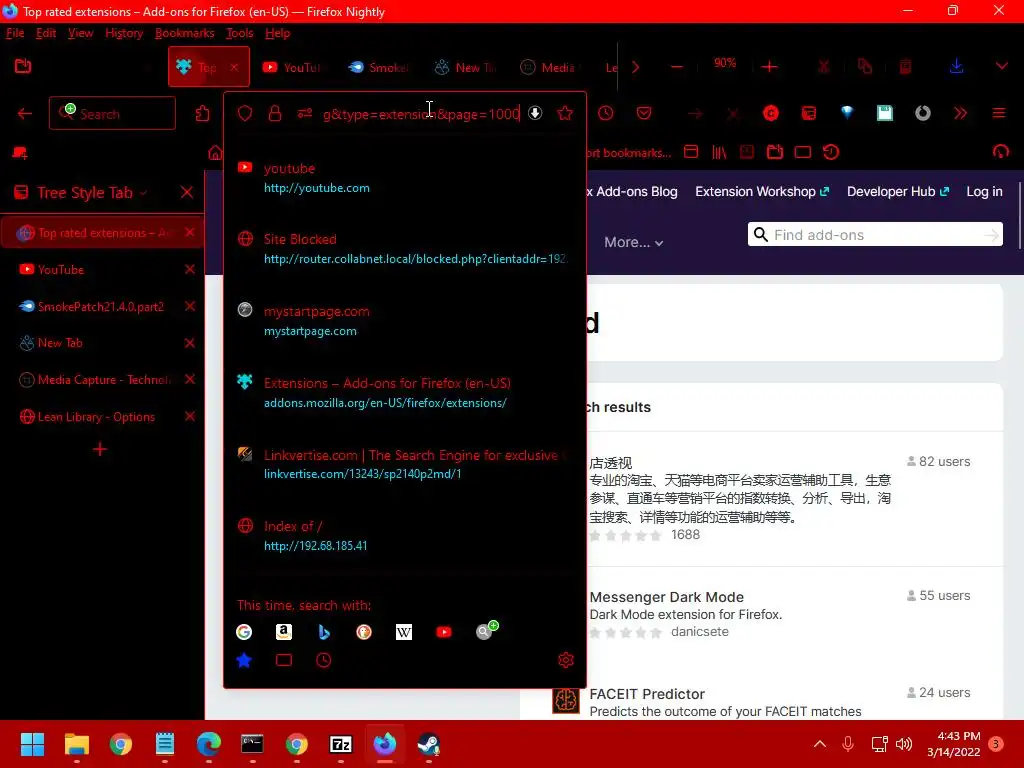Save page to Pocket icon
This screenshot has height=768, width=1024.
pos(644,114)
